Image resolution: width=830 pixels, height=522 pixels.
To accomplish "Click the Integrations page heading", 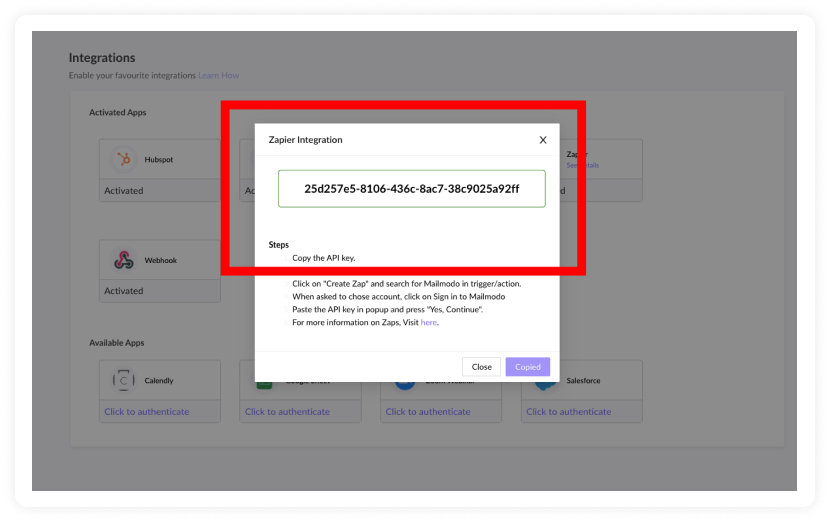I will click(x=102, y=57).
